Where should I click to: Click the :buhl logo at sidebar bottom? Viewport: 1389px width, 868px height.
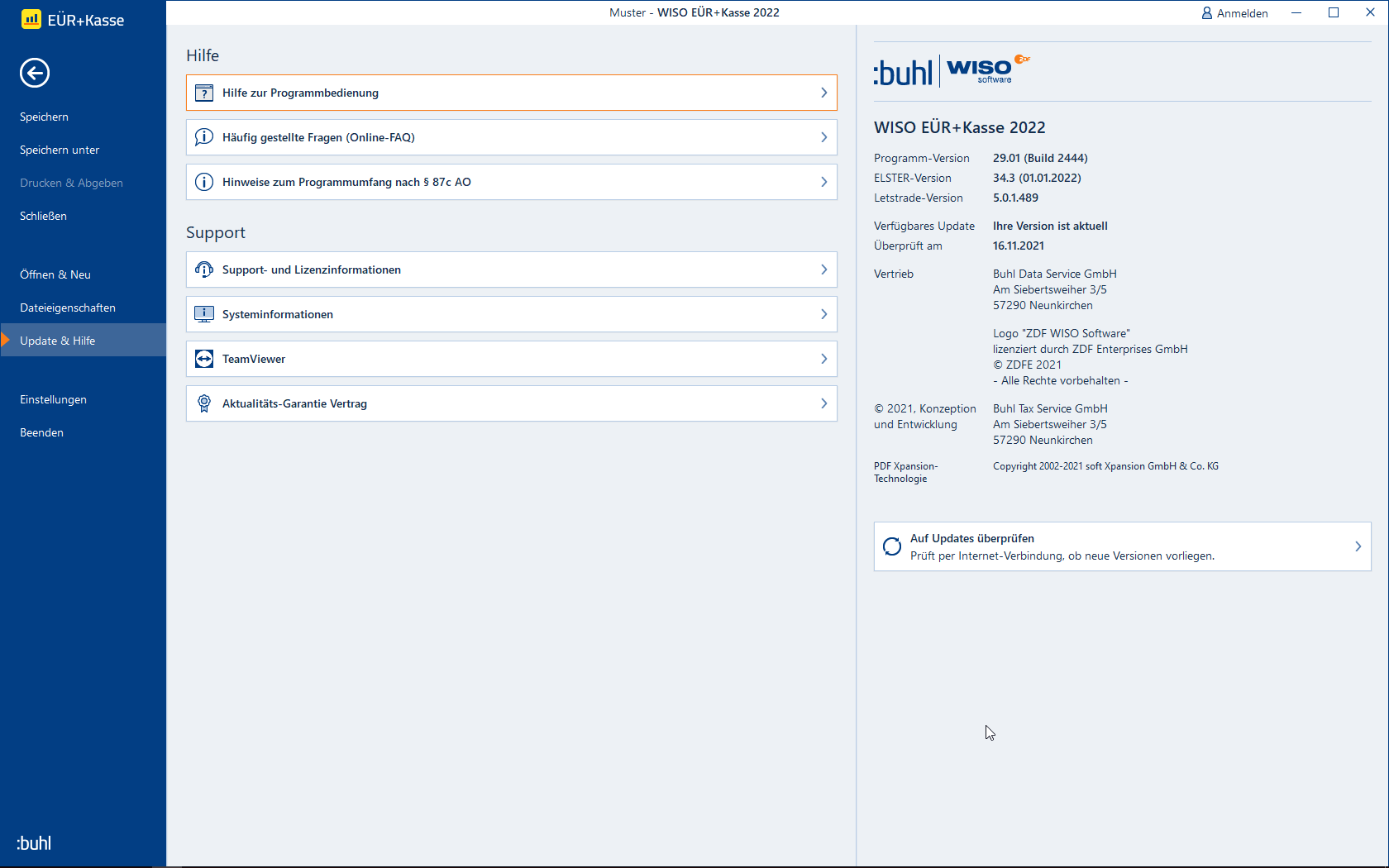34,843
